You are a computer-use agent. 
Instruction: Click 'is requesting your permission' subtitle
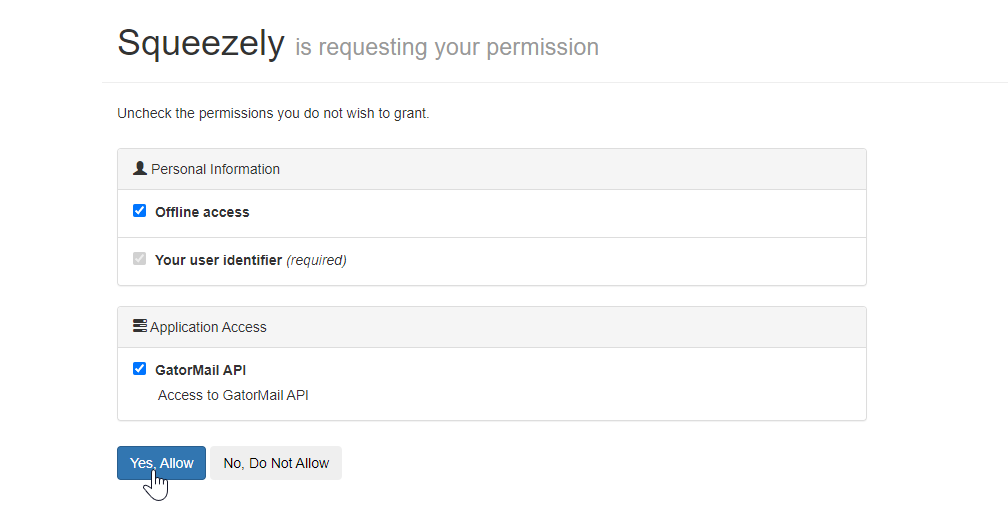coord(447,47)
